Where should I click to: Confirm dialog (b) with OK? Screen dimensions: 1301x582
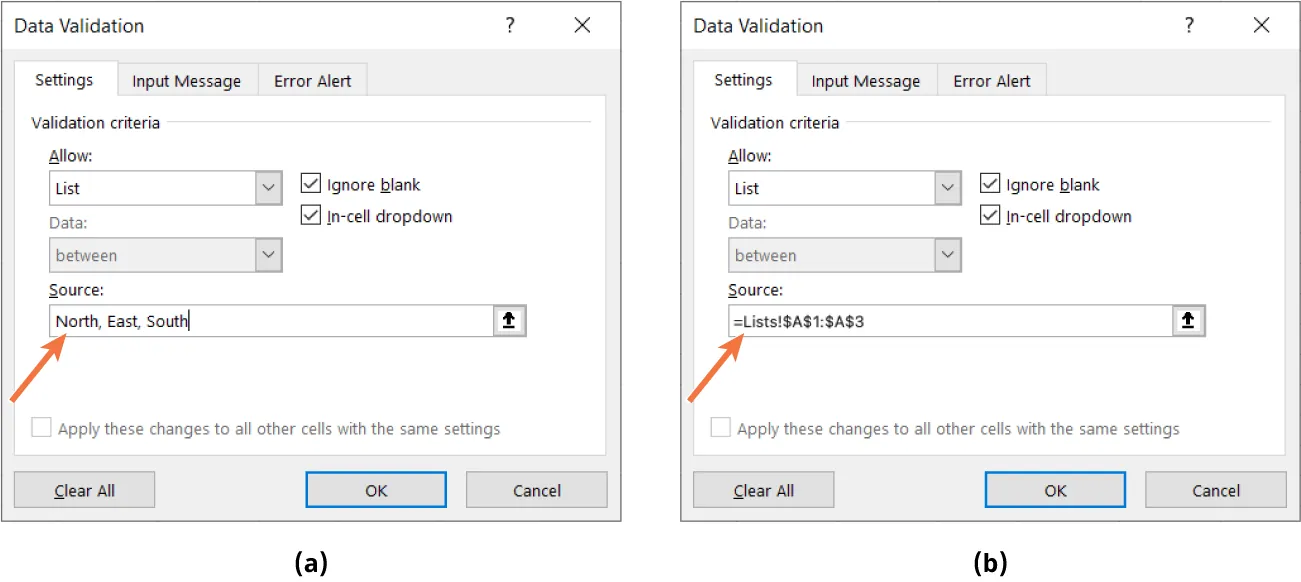pyautogui.click(x=1054, y=490)
